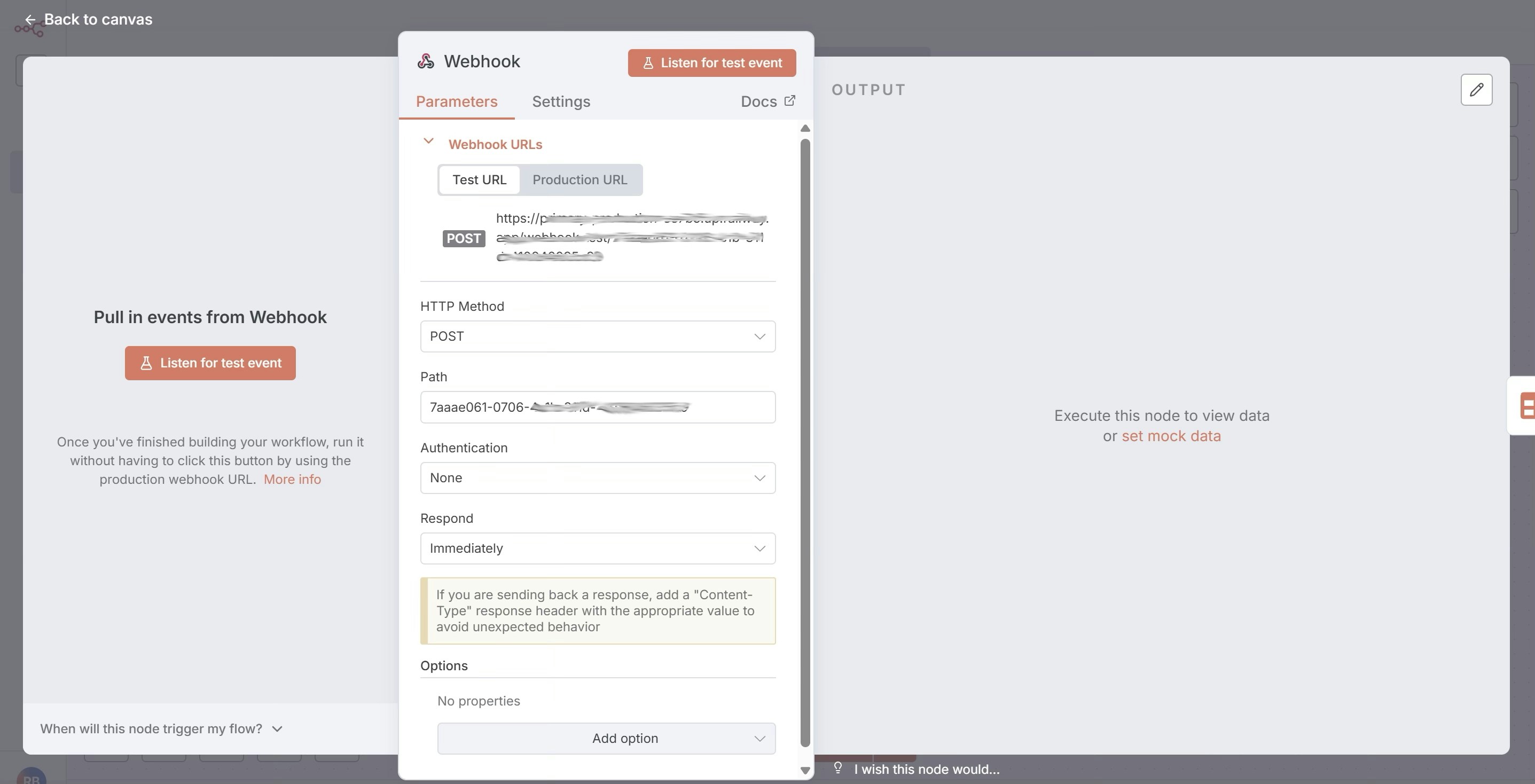The height and width of the screenshot is (784, 1535).
Task: Switch to Production URL
Action: pyautogui.click(x=579, y=180)
